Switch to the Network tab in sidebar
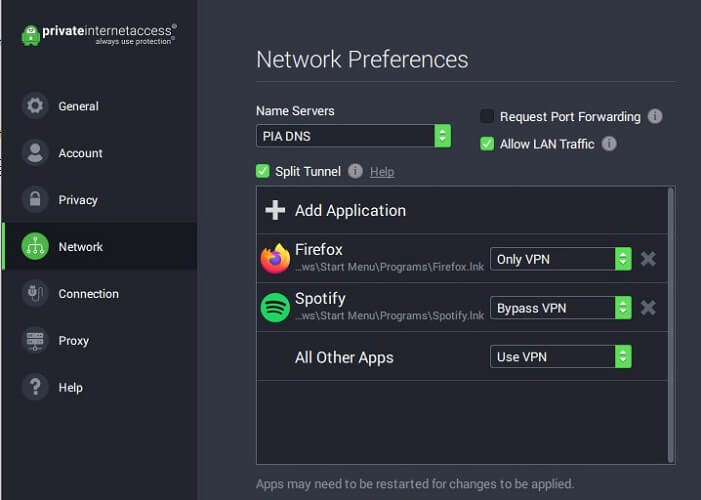This screenshot has height=500, width=701. 100,246
